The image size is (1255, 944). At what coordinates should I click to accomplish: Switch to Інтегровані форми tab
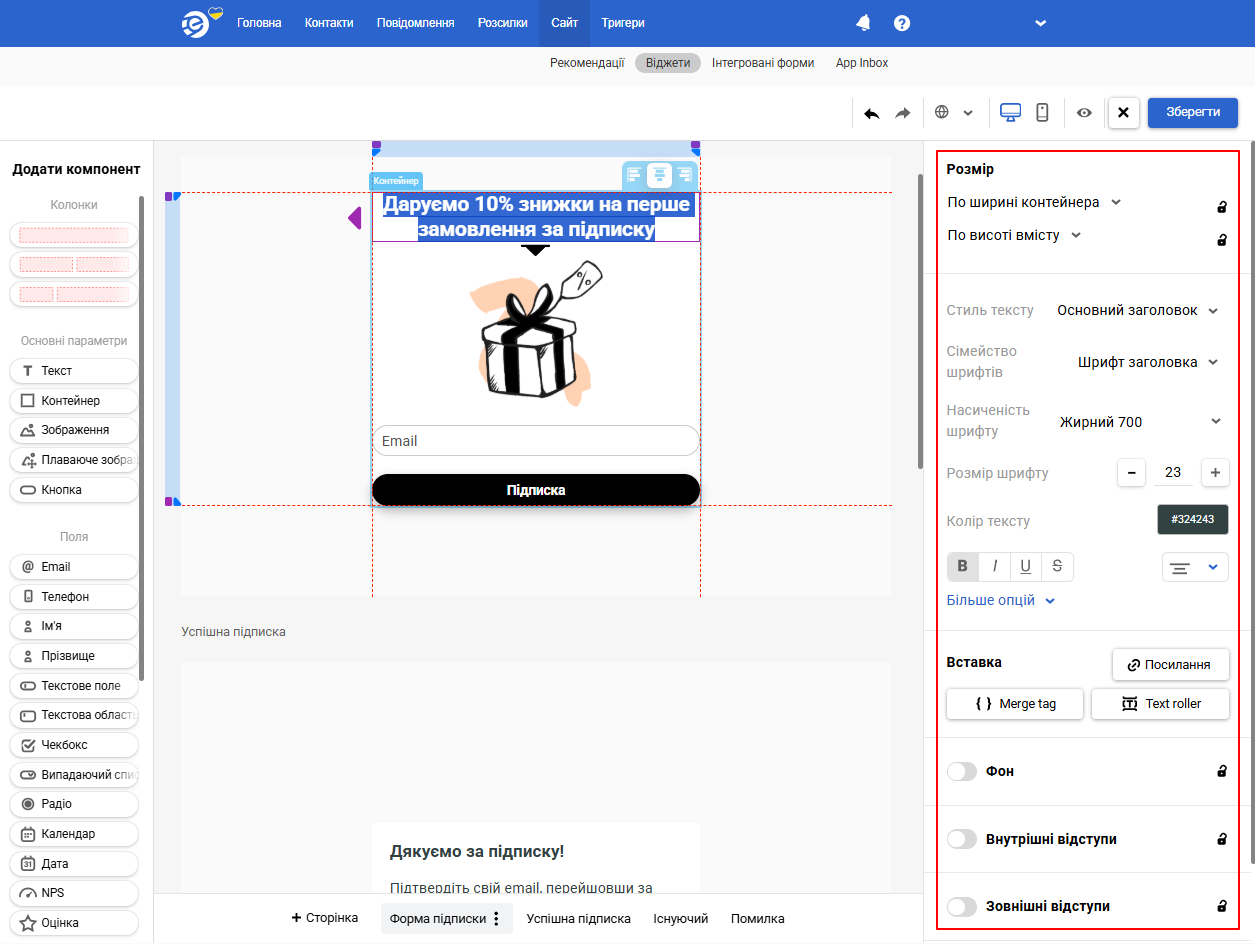[763, 63]
